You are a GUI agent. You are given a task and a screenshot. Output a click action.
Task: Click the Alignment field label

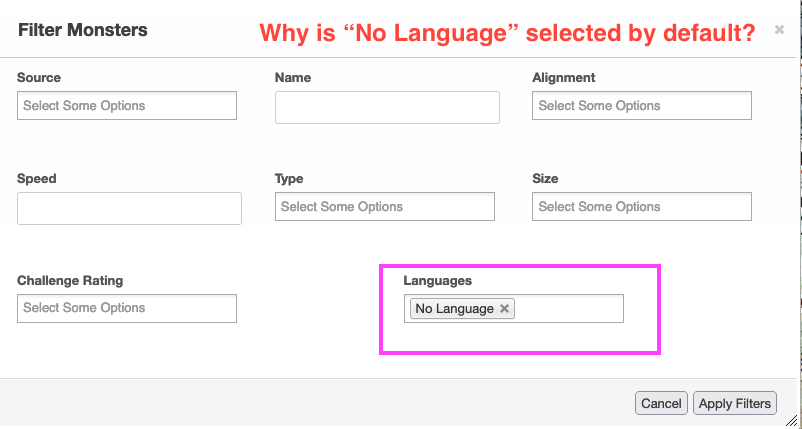[564, 78]
